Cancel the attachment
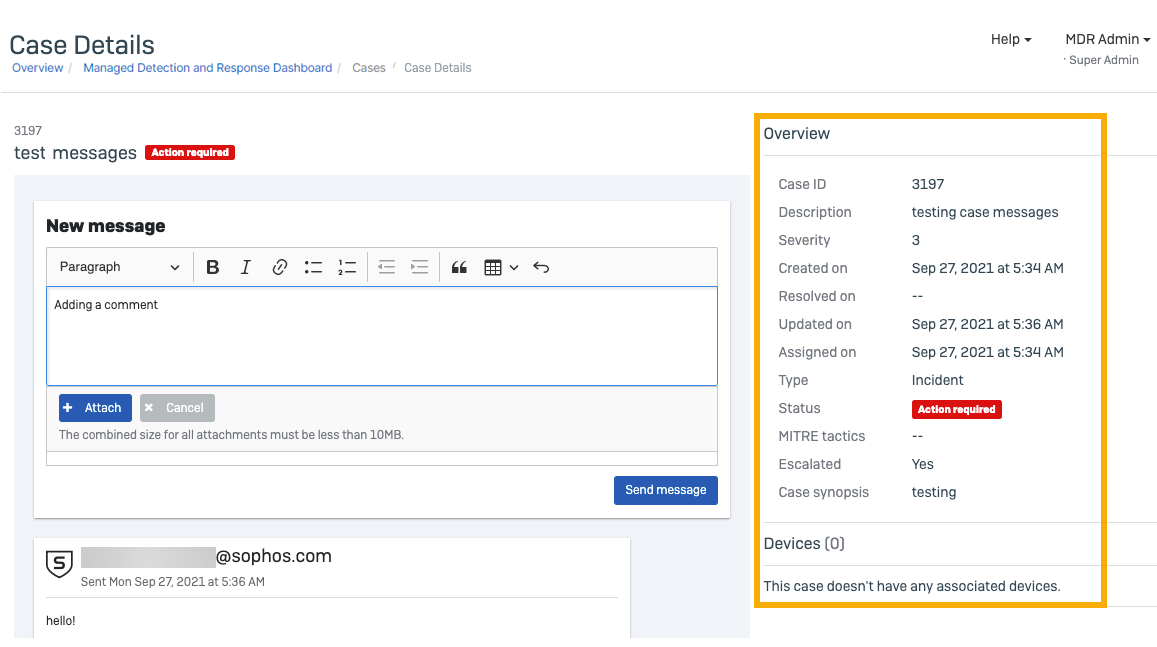The image size is (1157, 647). tap(177, 408)
